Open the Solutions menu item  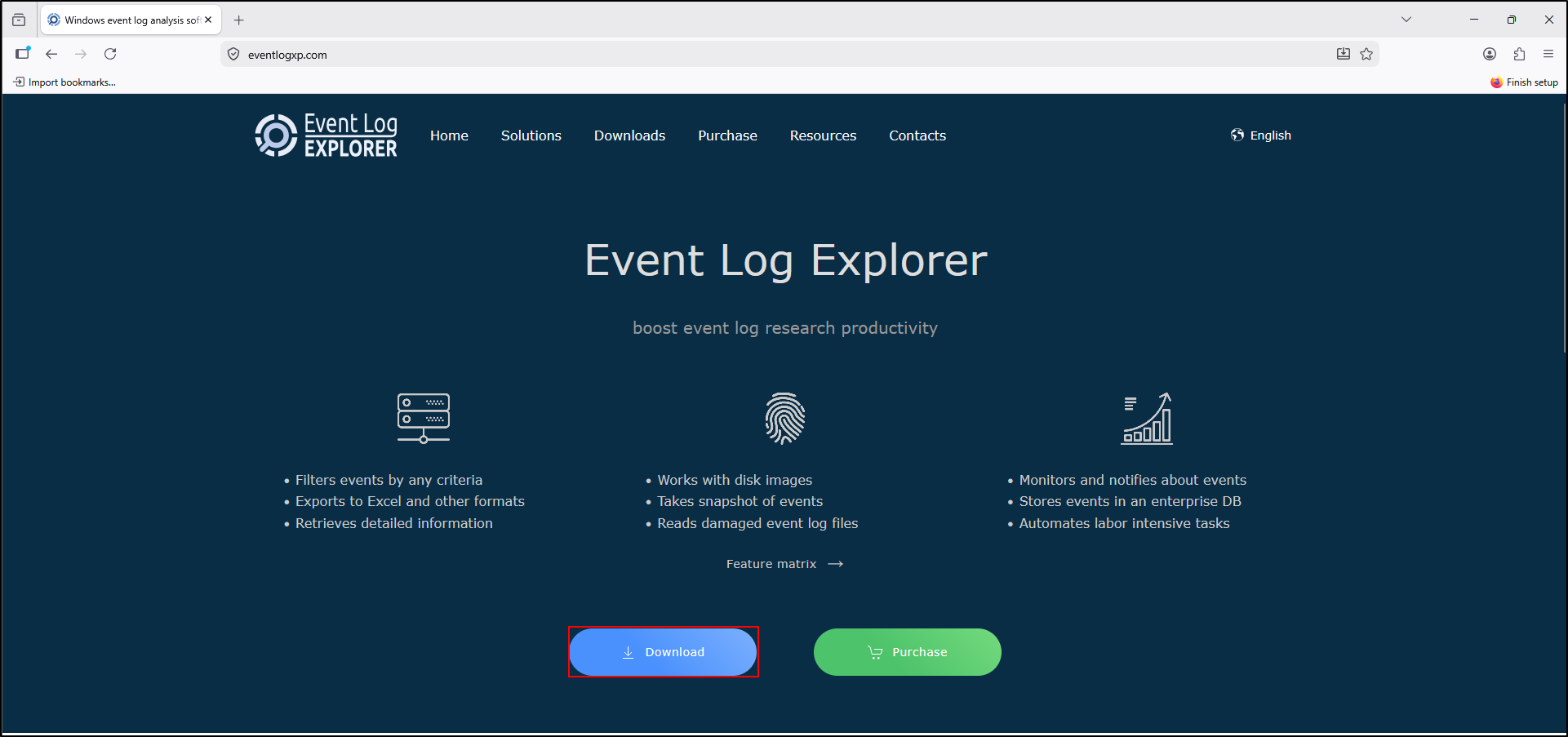531,135
